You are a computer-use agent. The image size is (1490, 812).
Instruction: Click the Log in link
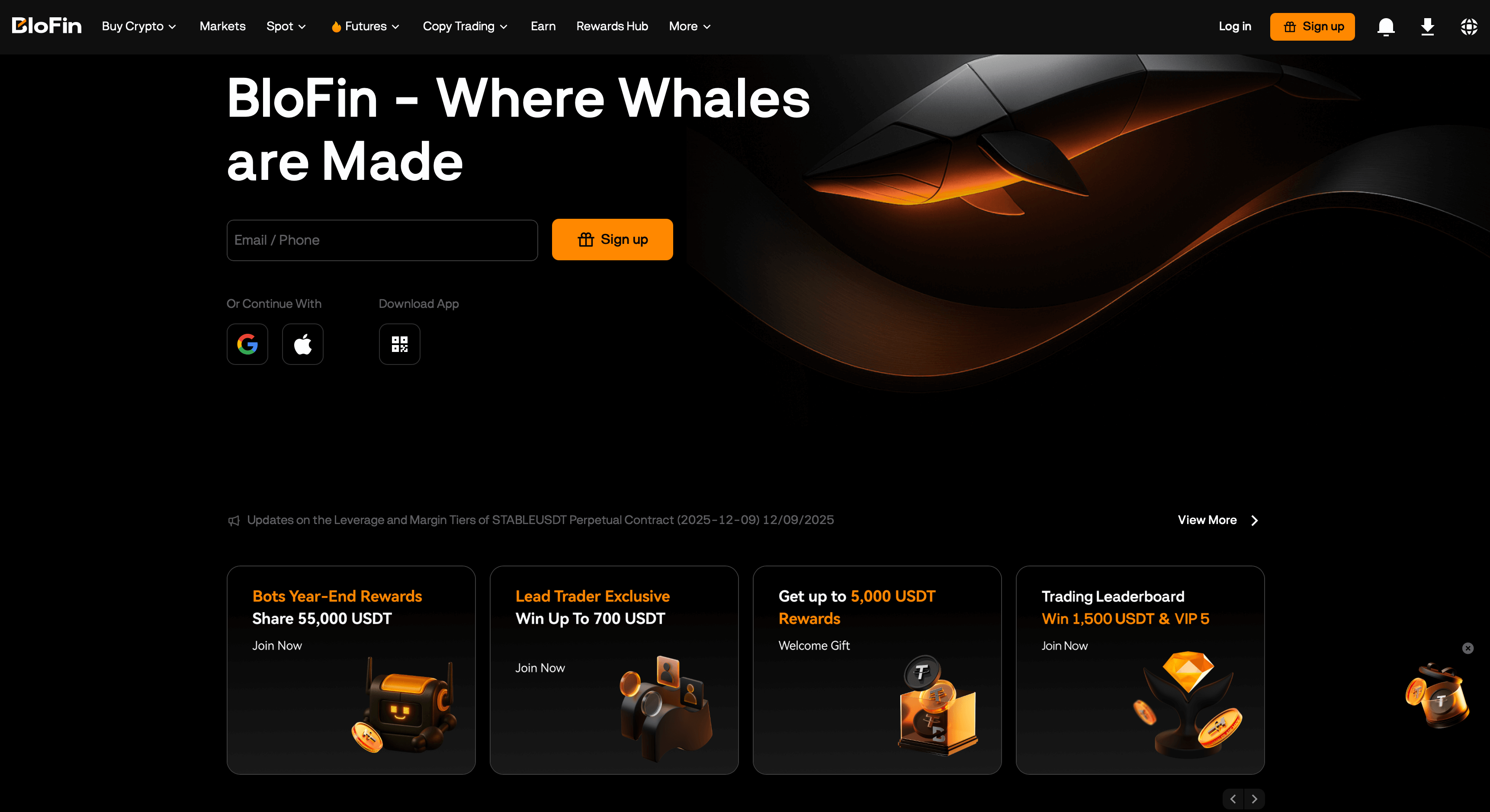1235,26
